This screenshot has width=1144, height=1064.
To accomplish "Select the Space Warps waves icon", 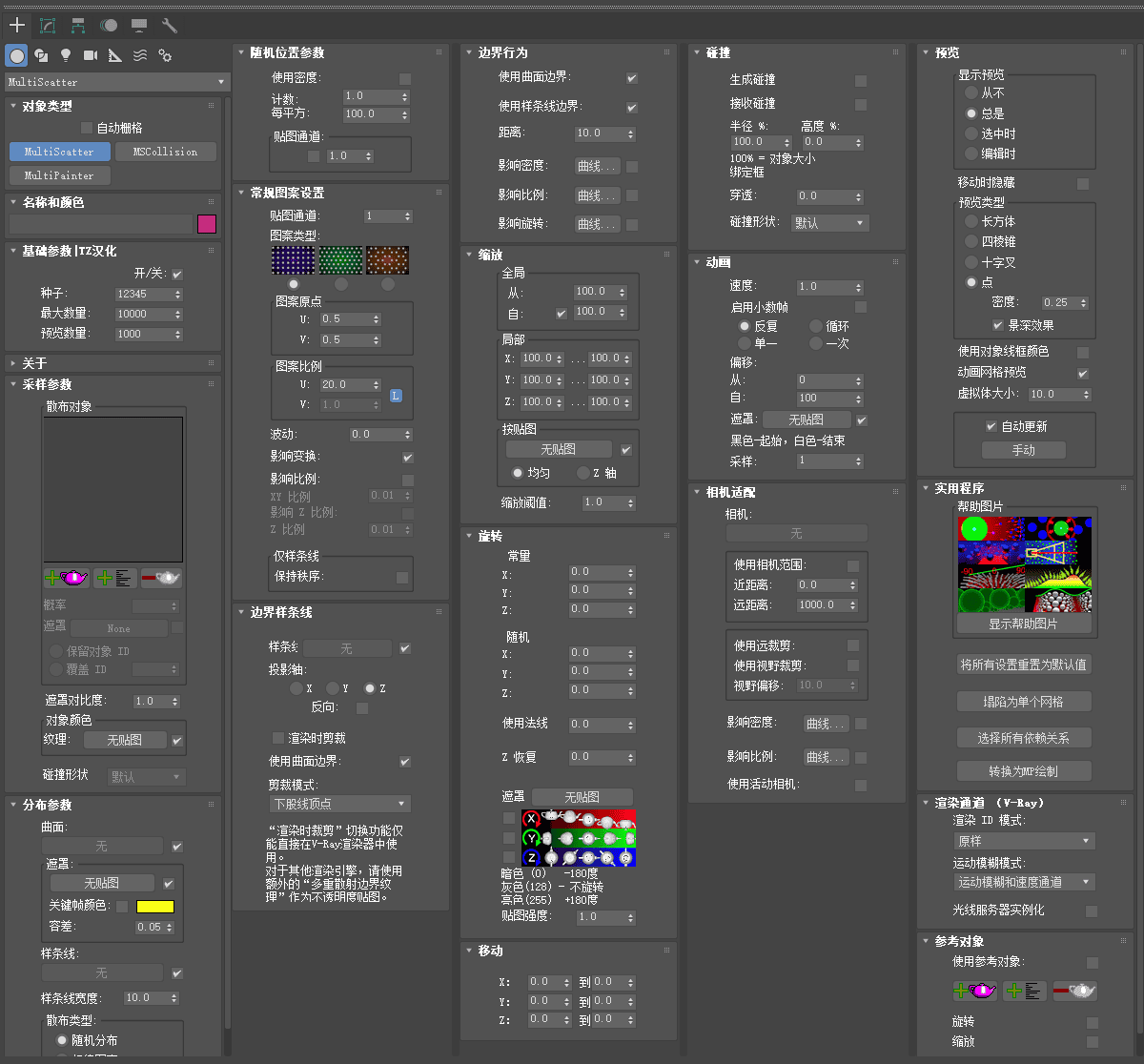I will pos(140,55).
